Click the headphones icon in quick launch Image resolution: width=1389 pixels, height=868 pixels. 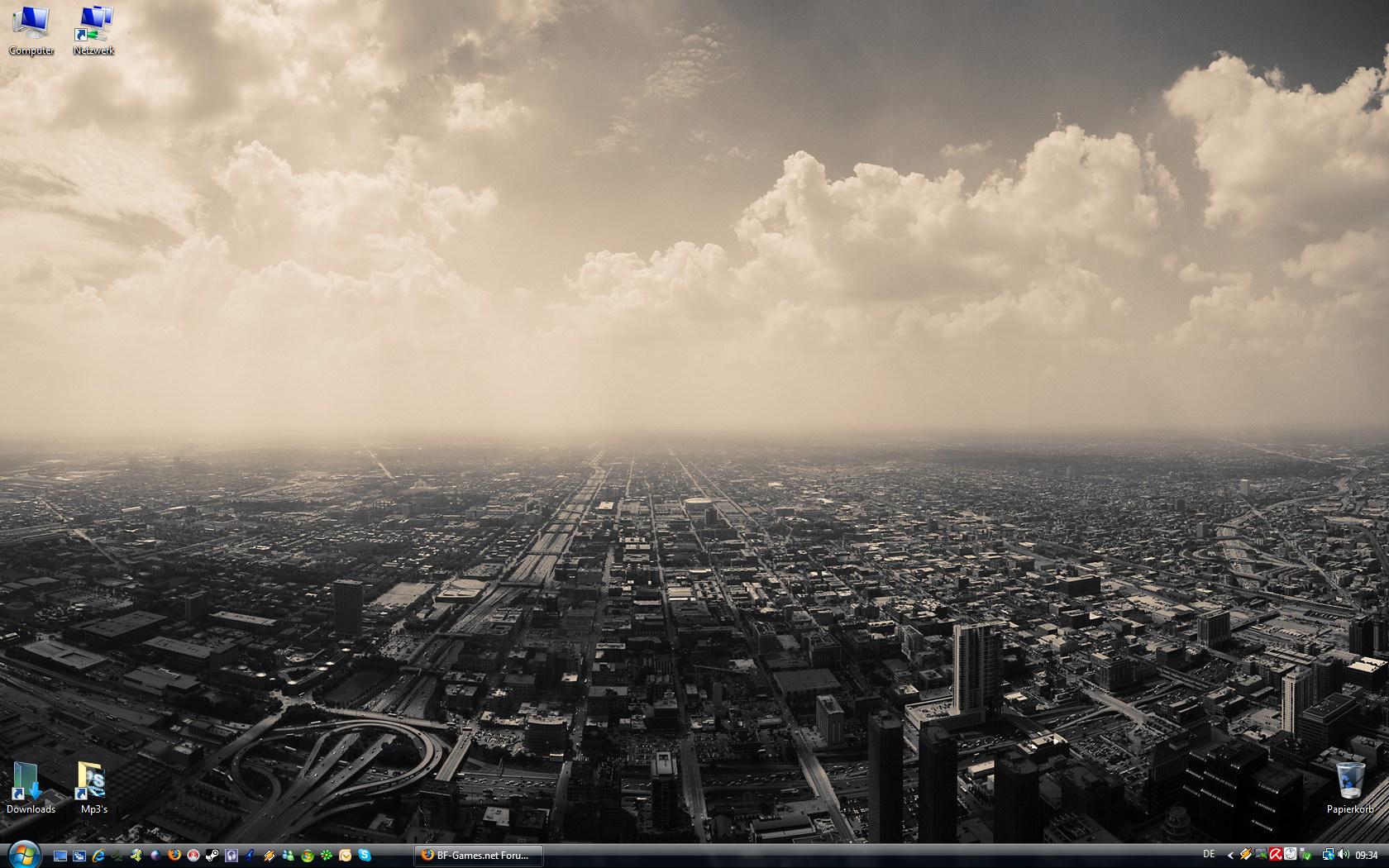pyautogui.click(x=231, y=856)
